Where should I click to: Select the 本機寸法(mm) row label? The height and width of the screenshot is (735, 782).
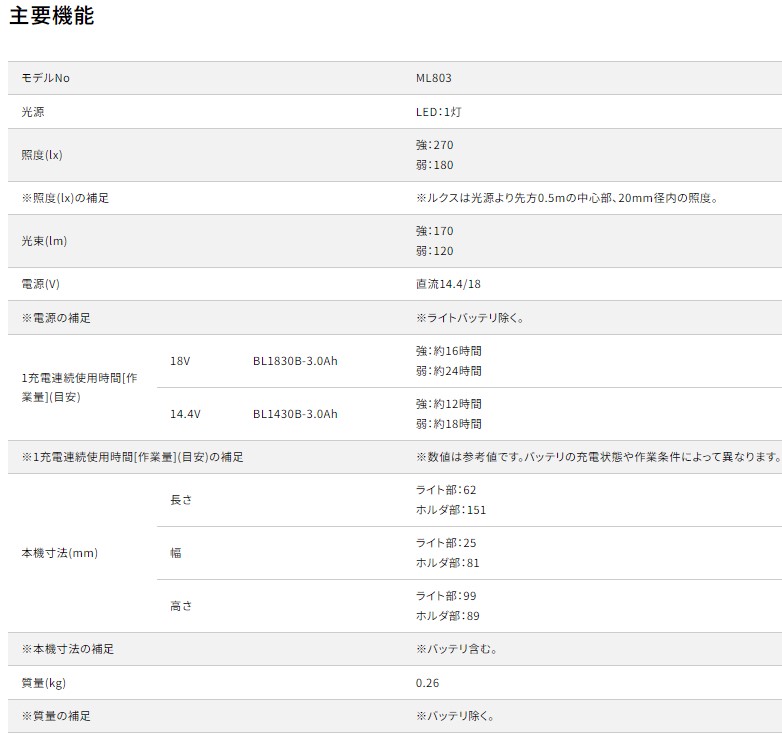(60, 553)
